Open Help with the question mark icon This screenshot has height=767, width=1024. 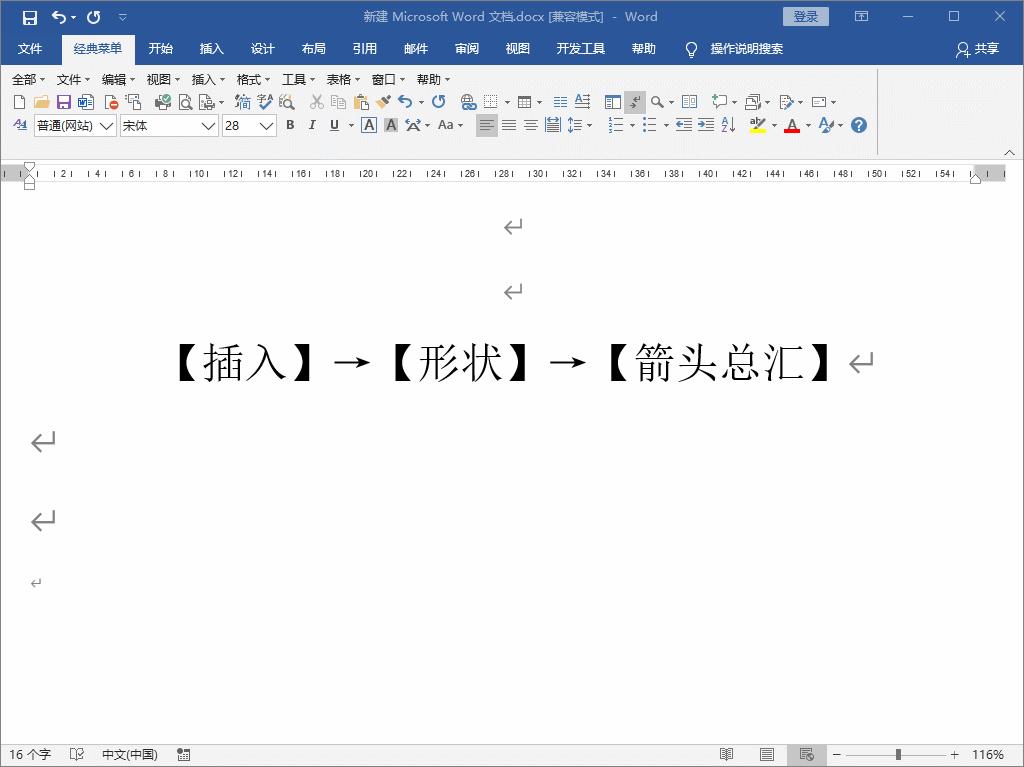click(x=857, y=125)
